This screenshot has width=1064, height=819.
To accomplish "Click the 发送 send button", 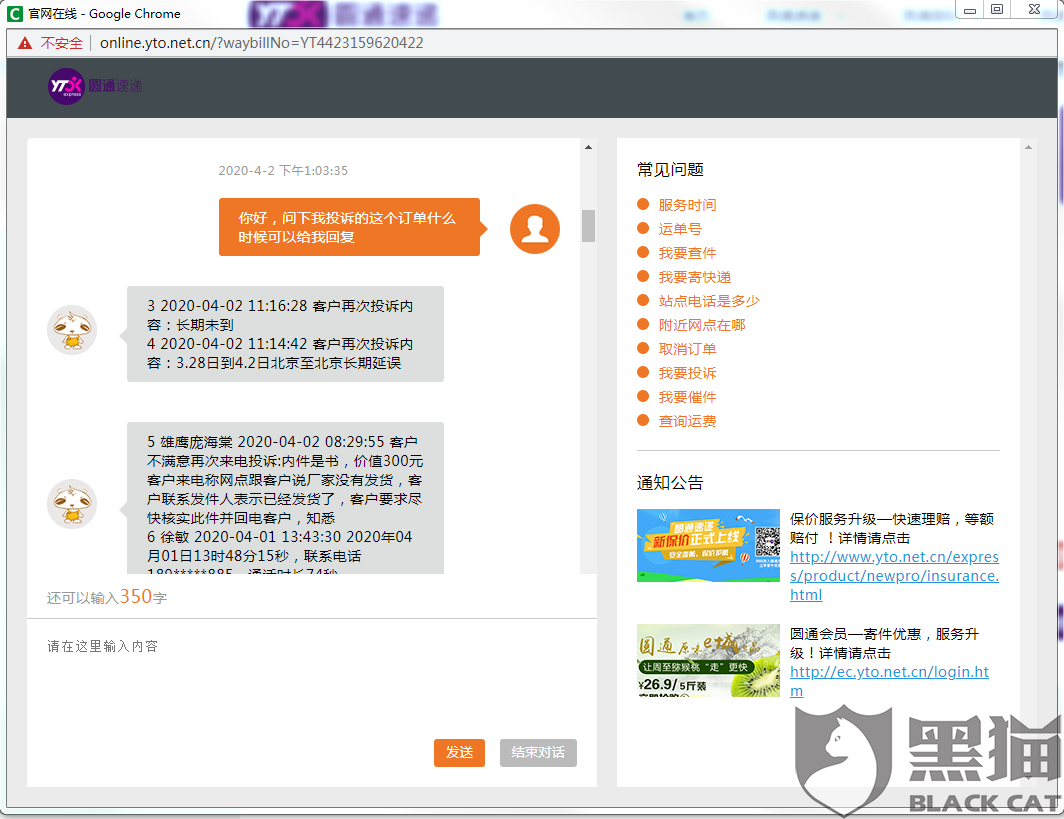I will tap(459, 753).
